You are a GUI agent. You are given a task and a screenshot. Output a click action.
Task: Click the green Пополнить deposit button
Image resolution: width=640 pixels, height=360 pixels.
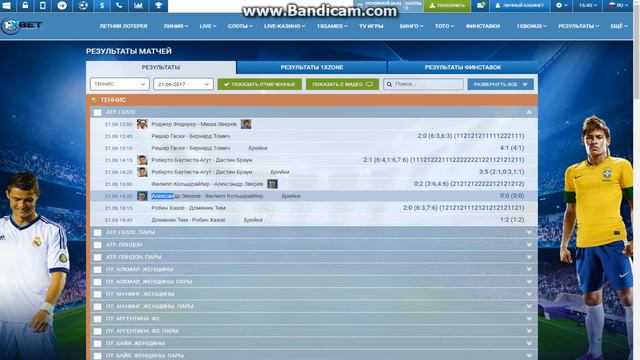[x=447, y=6]
